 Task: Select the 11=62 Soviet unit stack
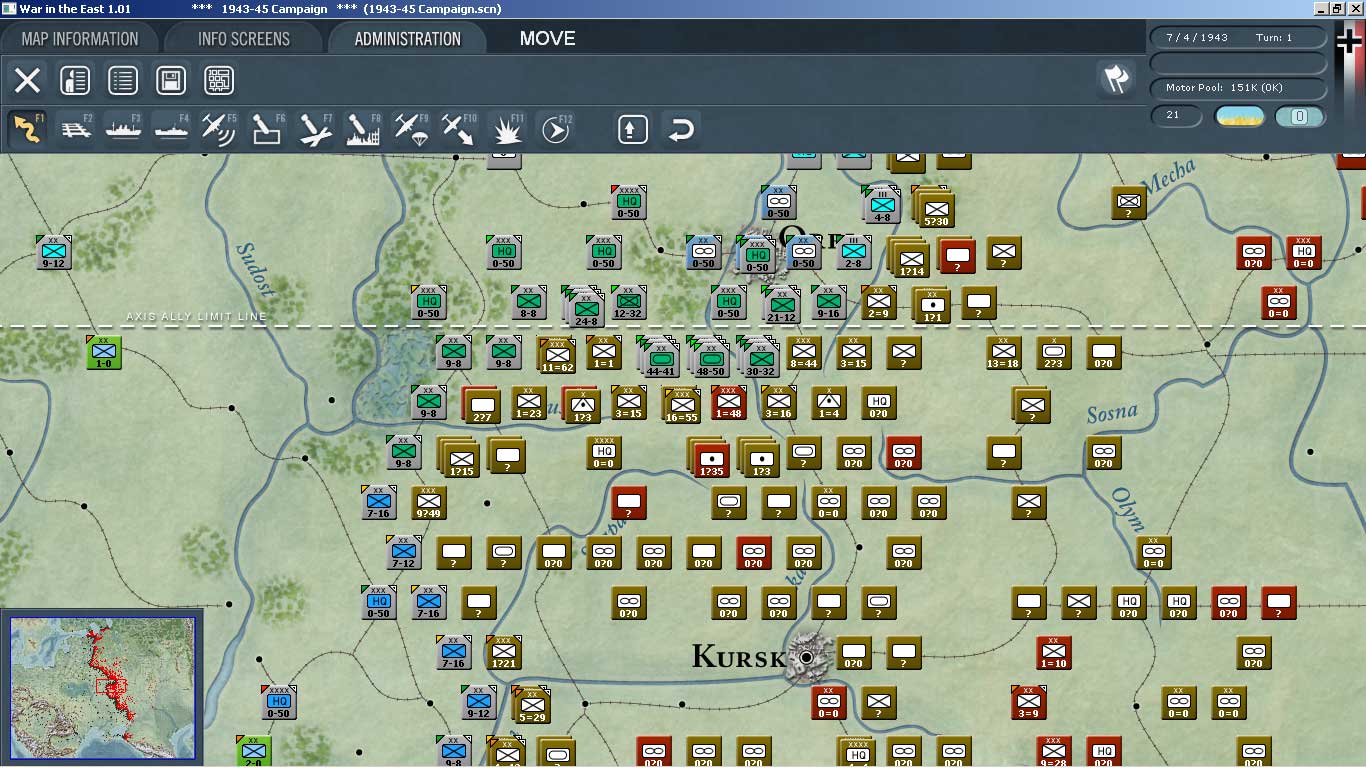[x=557, y=354]
